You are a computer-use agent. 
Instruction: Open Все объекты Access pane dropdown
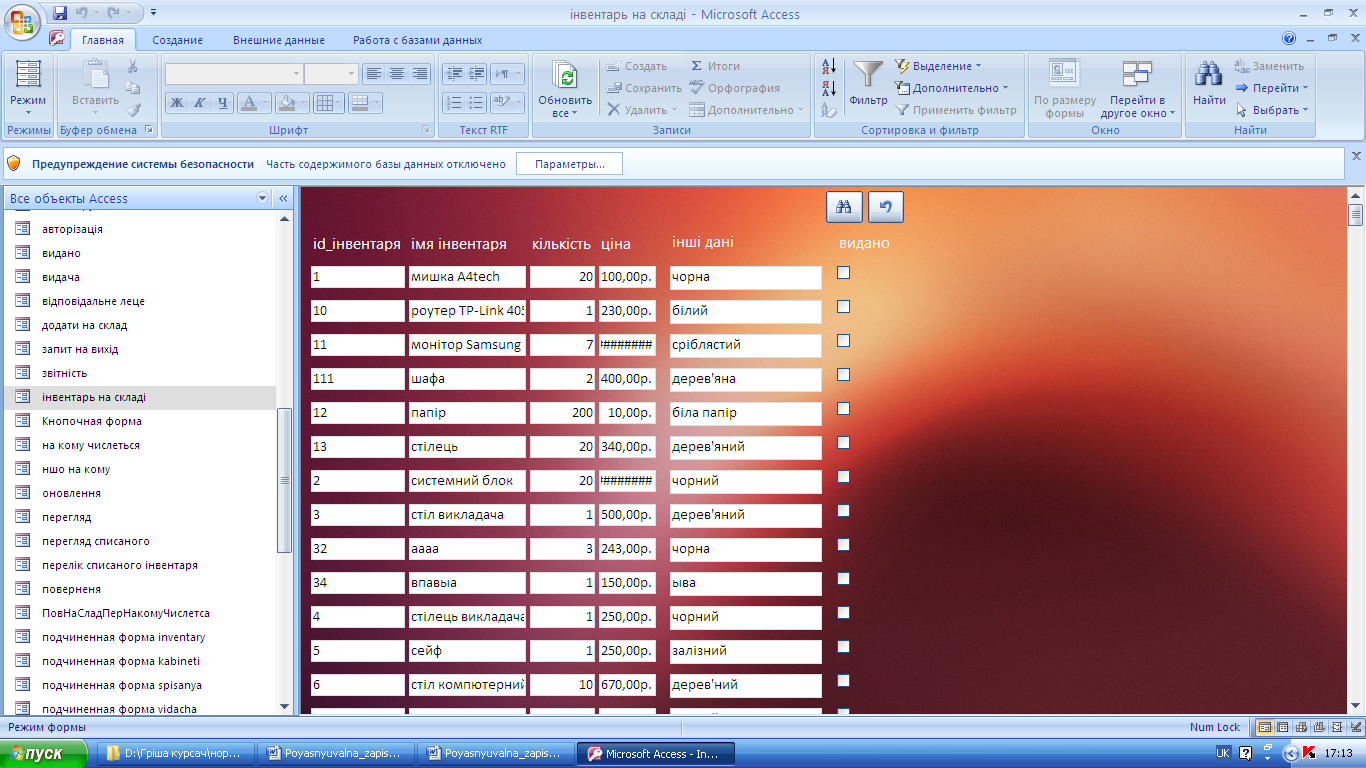click(x=263, y=198)
